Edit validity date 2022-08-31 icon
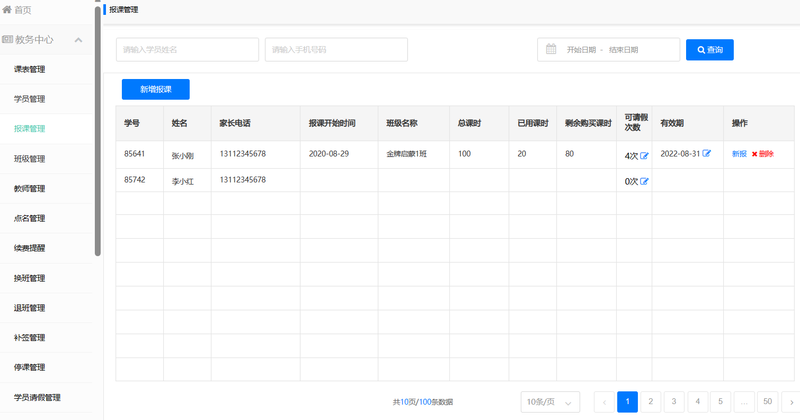This screenshot has height=420, width=800. (x=707, y=153)
